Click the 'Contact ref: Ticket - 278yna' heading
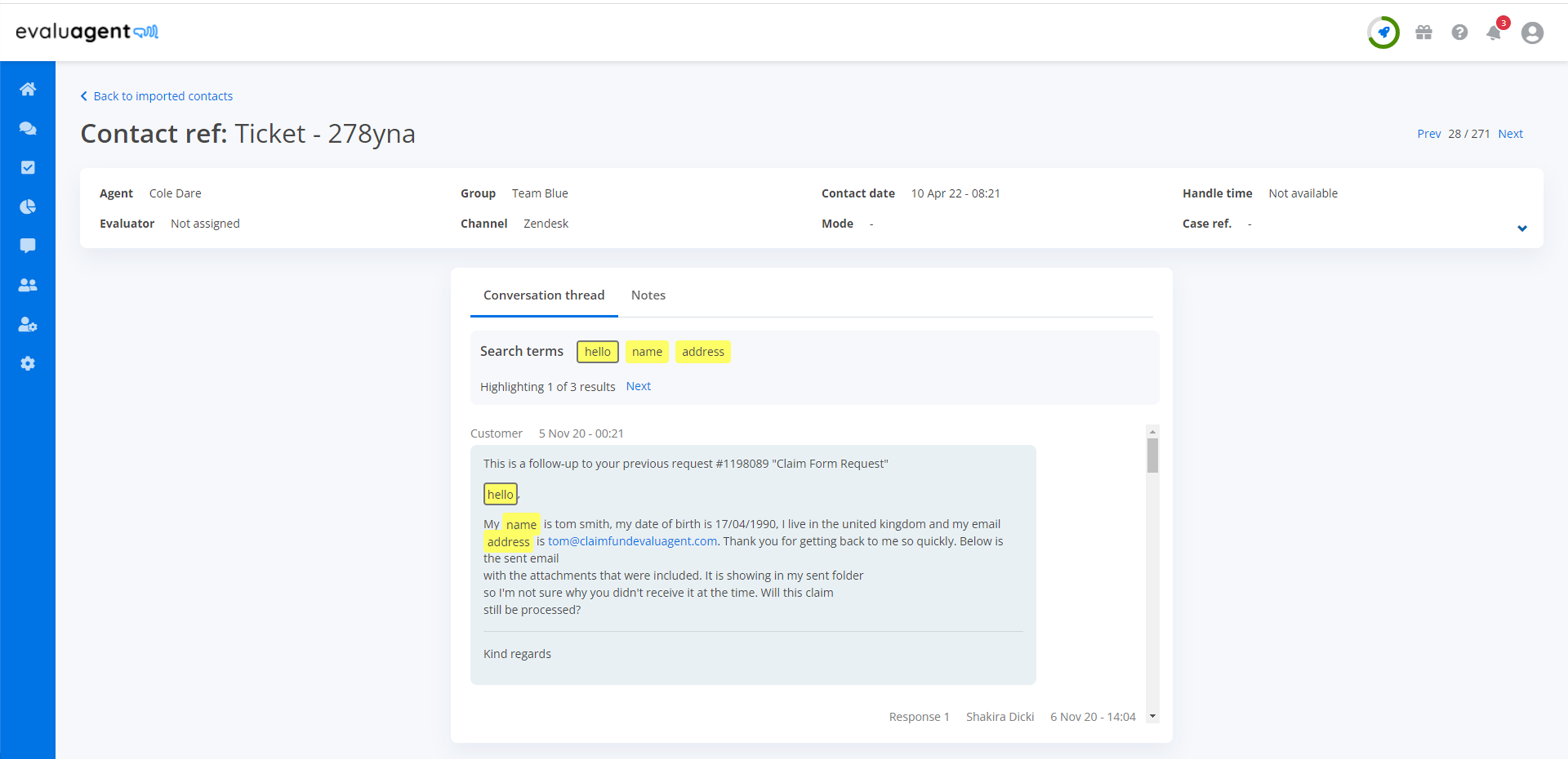 point(248,134)
